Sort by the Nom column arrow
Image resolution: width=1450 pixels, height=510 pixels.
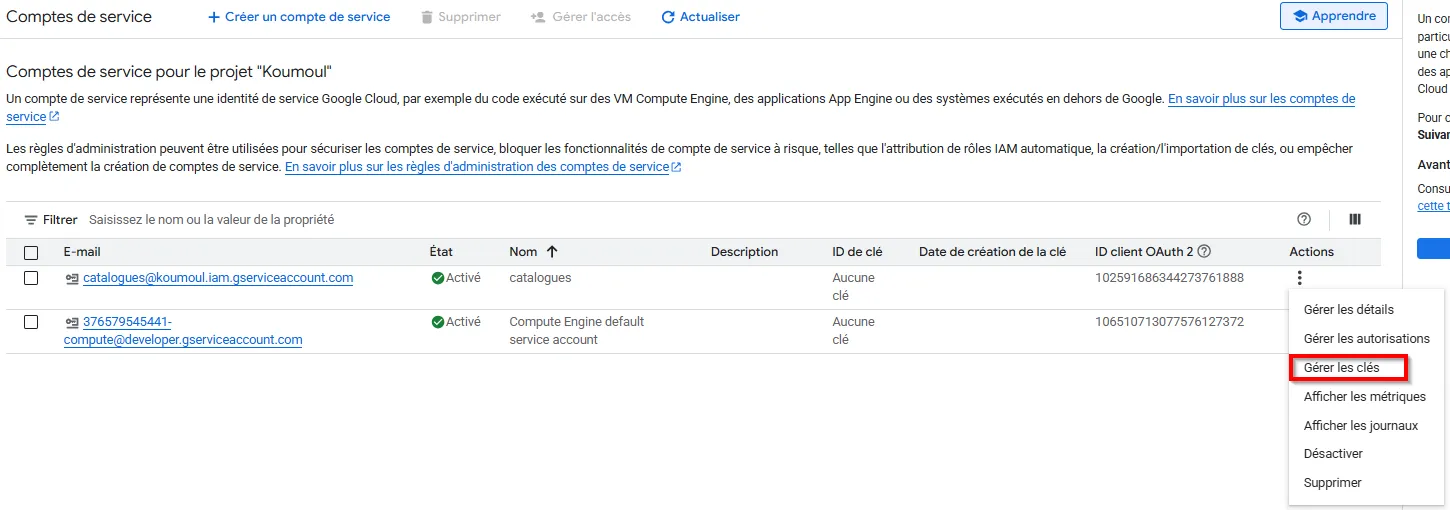coord(552,252)
